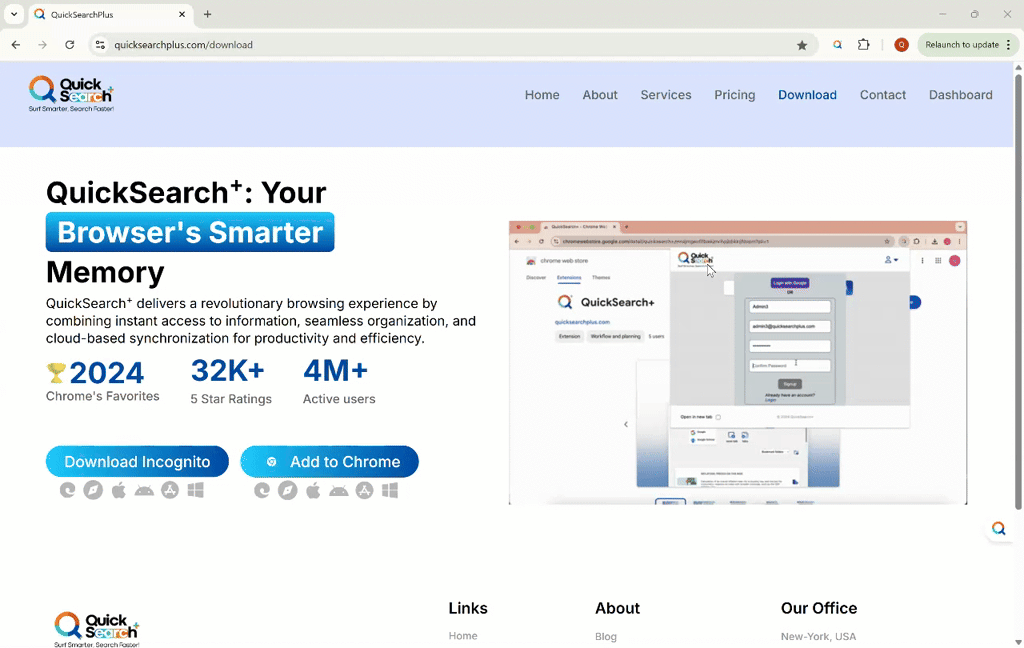Click Relaunch to update button
Image resolution: width=1024 pixels, height=648 pixels.
tap(968, 44)
